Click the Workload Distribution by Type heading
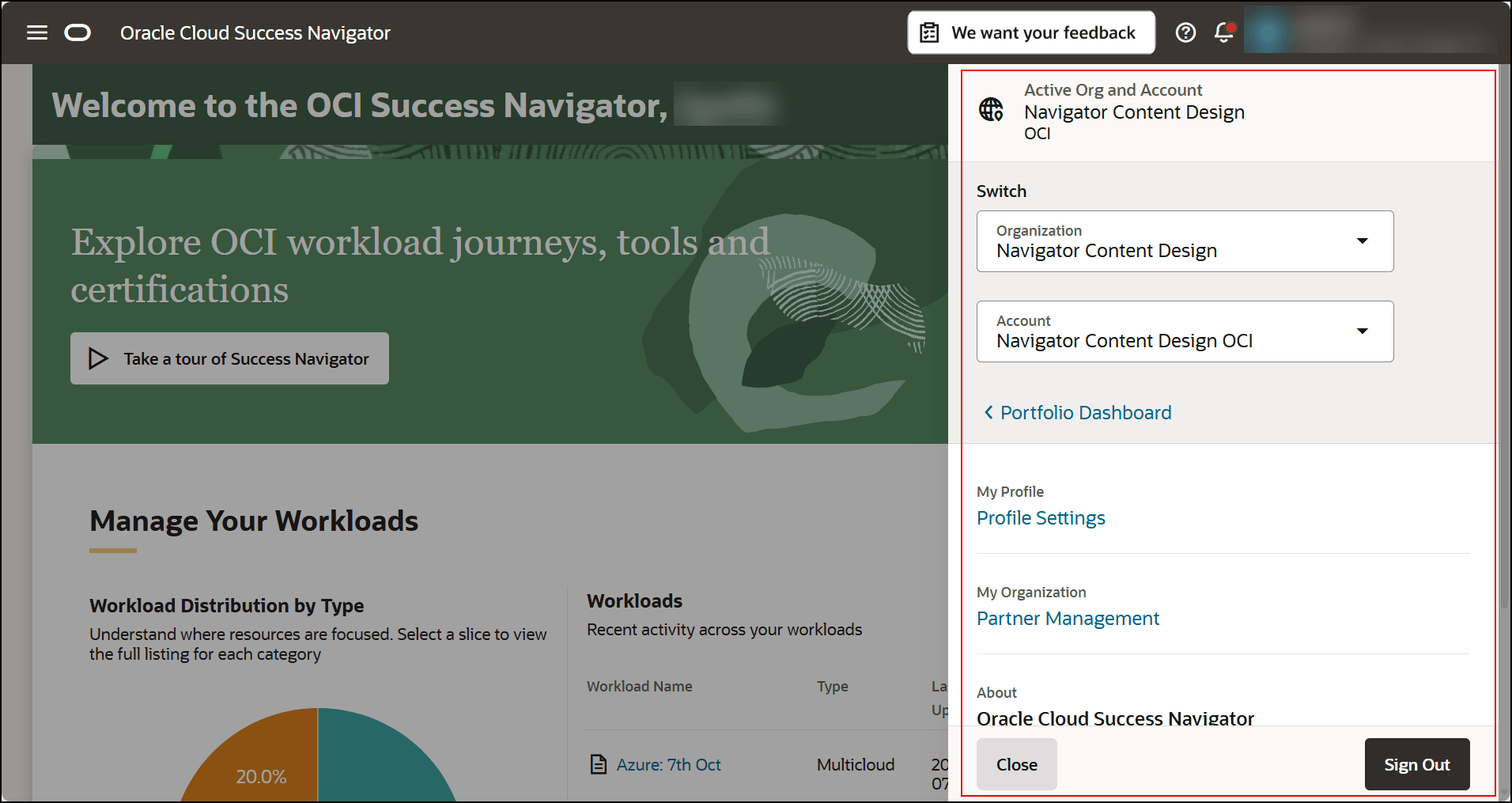The height and width of the screenshot is (803, 1512). click(227, 605)
